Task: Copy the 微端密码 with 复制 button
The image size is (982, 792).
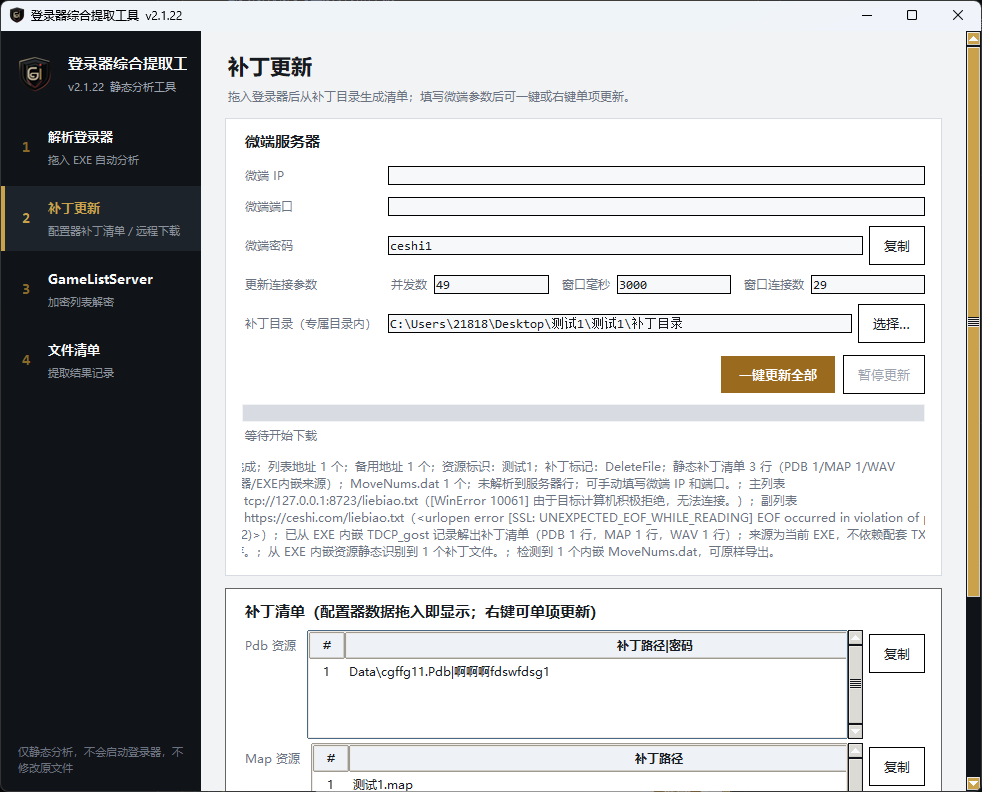Action: 896,245
